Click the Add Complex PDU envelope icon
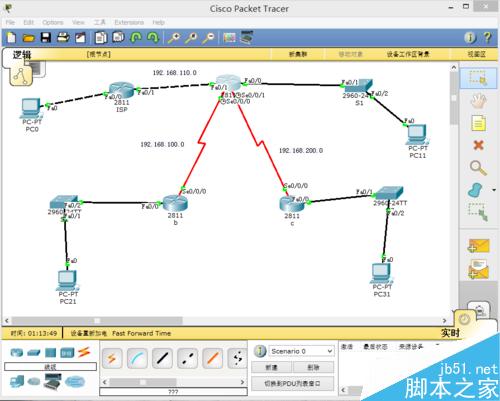 tap(478, 269)
